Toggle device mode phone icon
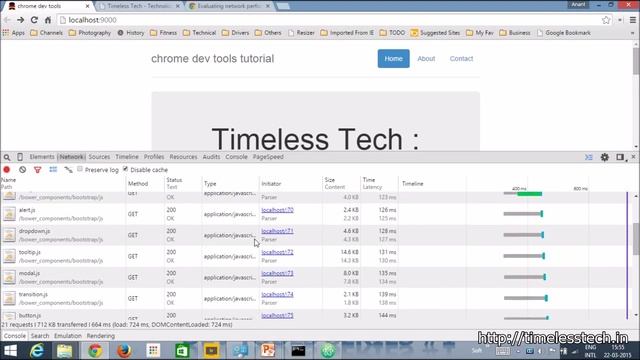The width and height of the screenshot is (640, 360). (20, 157)
